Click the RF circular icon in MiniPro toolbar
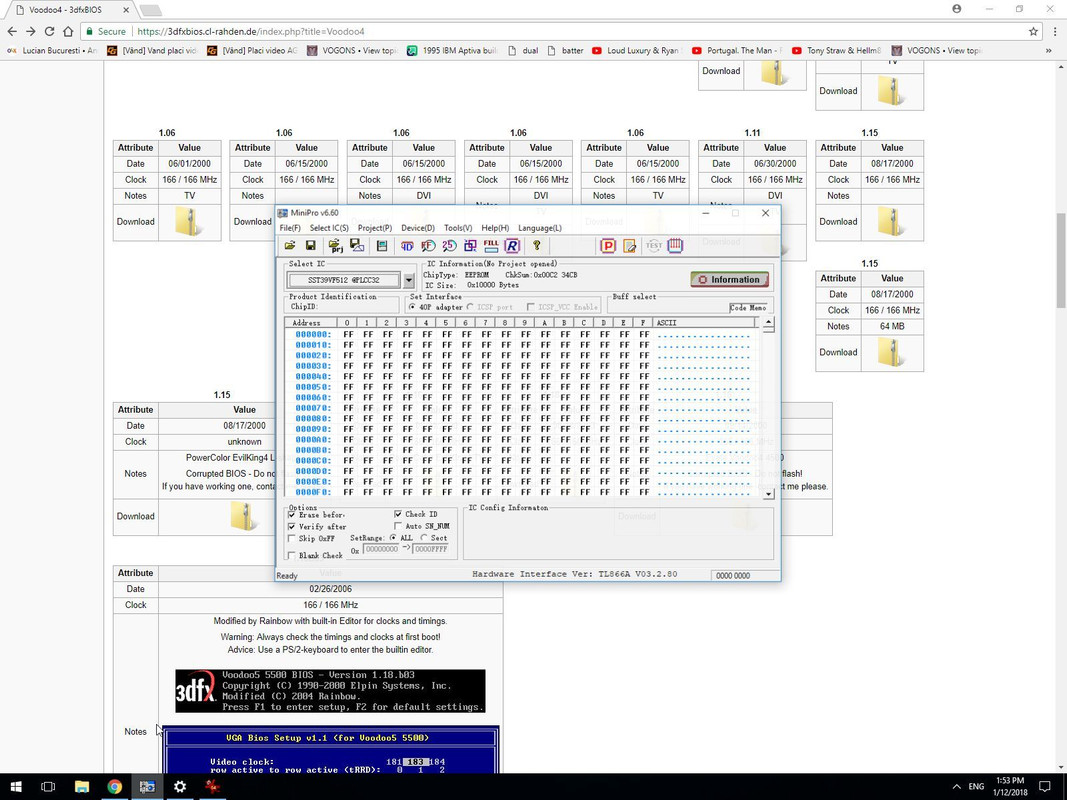Viewport: 1067px width, 800px height. click(x=428, y=246)
